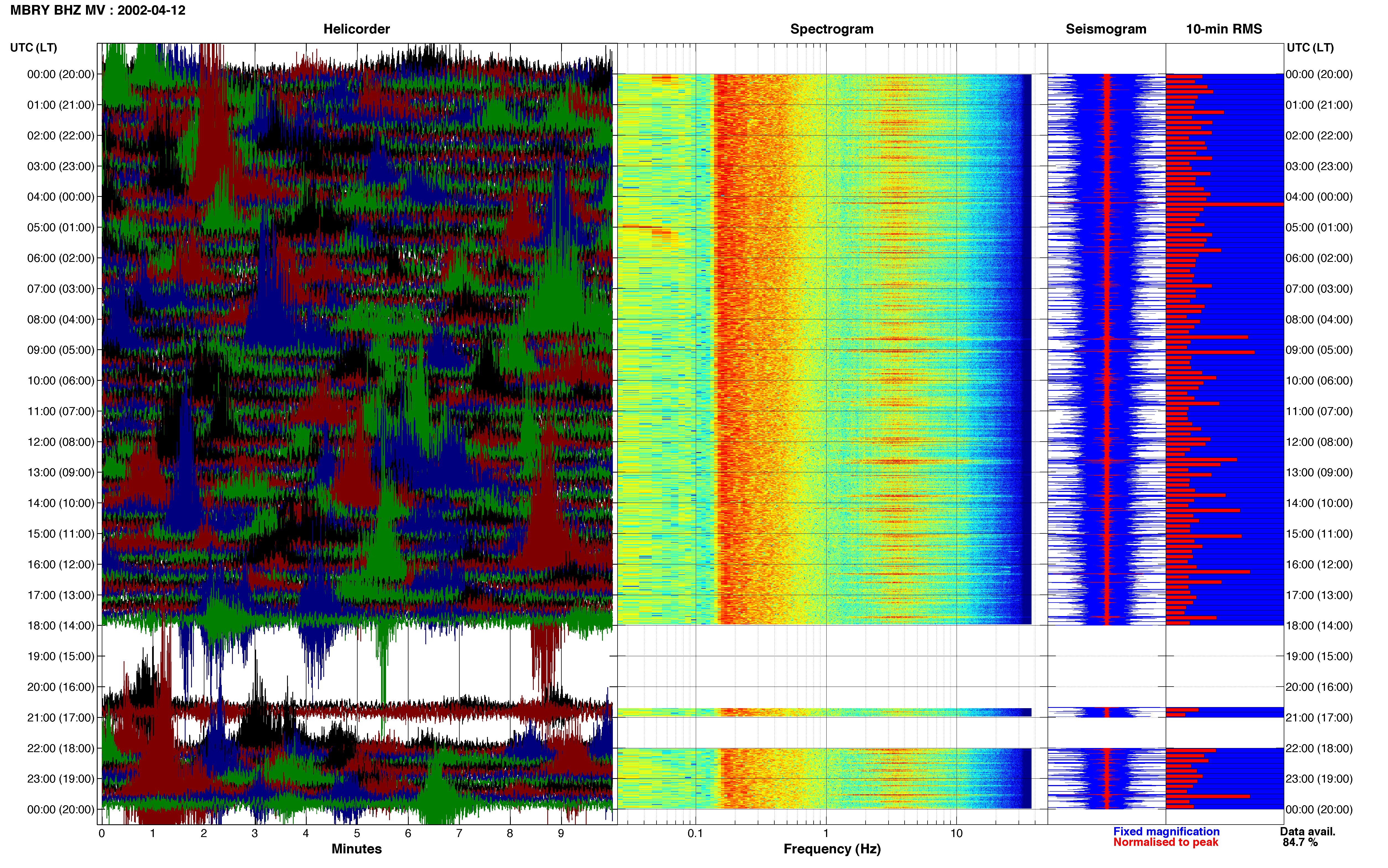Click the UTC (LT) label above left axis

(34, 48)
